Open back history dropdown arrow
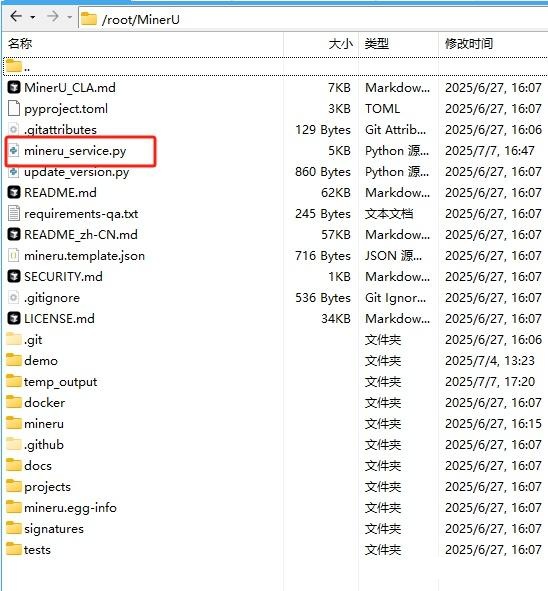This screenshot has width=548, height=591. pos(33,17)
